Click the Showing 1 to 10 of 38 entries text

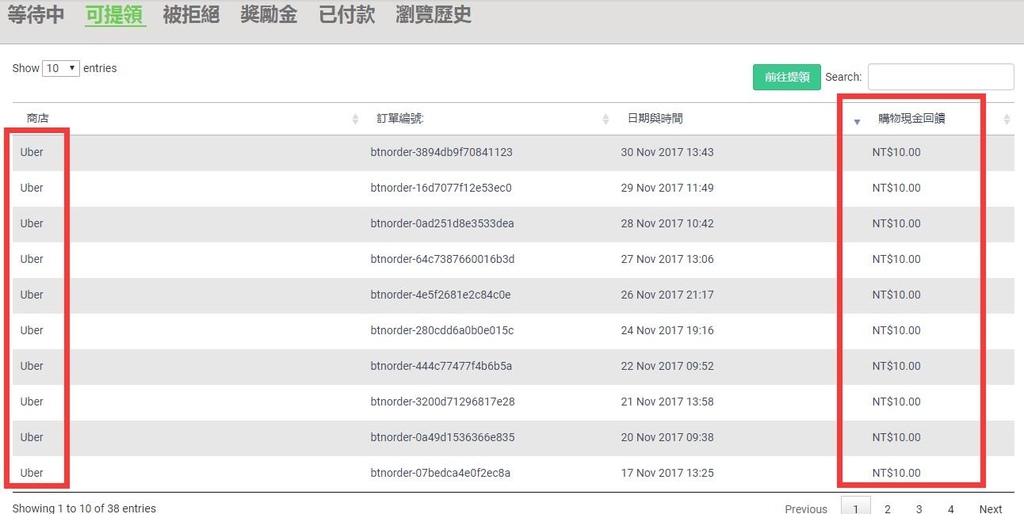click(84, 508)
